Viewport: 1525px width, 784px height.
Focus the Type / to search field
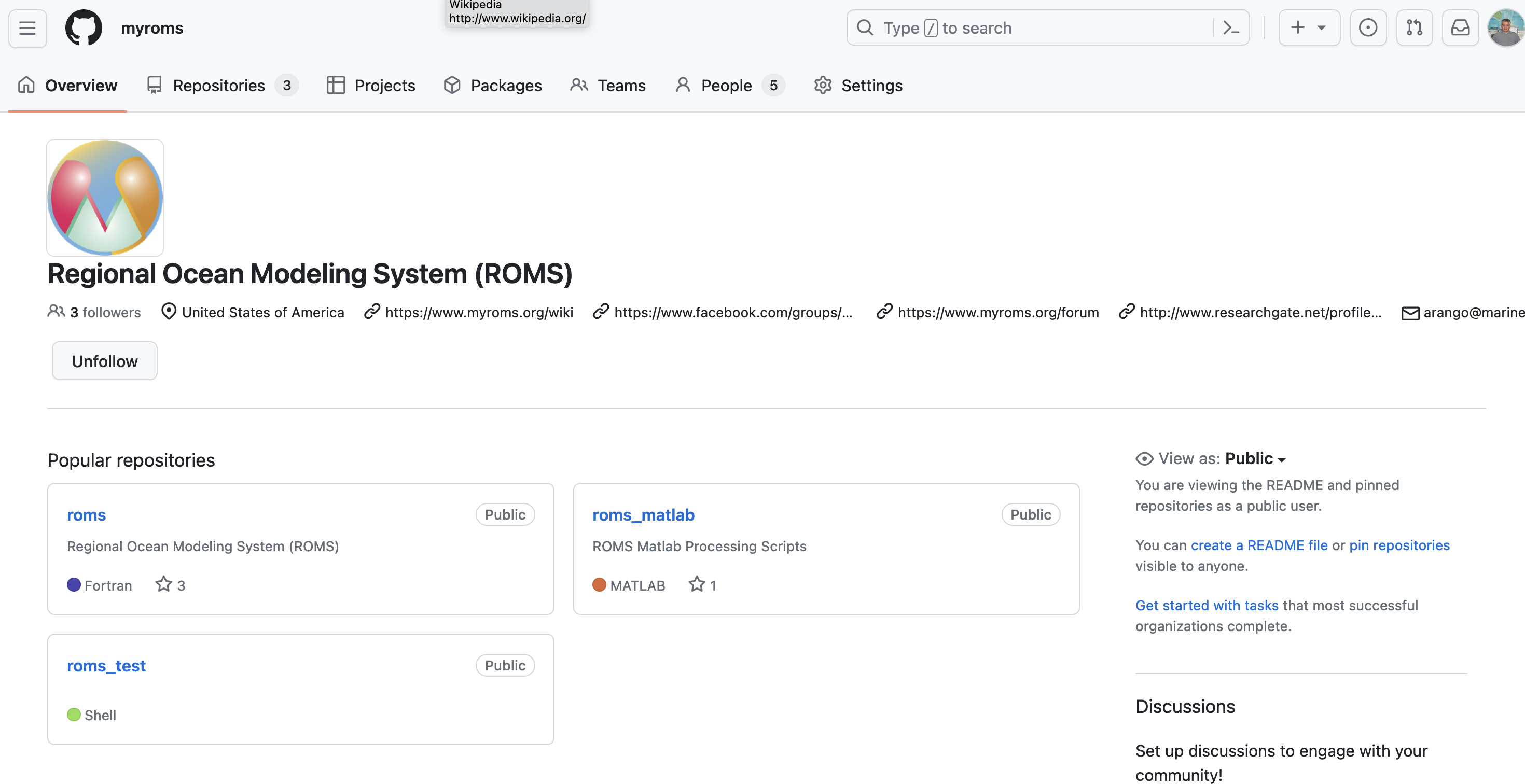point(1047,28)
